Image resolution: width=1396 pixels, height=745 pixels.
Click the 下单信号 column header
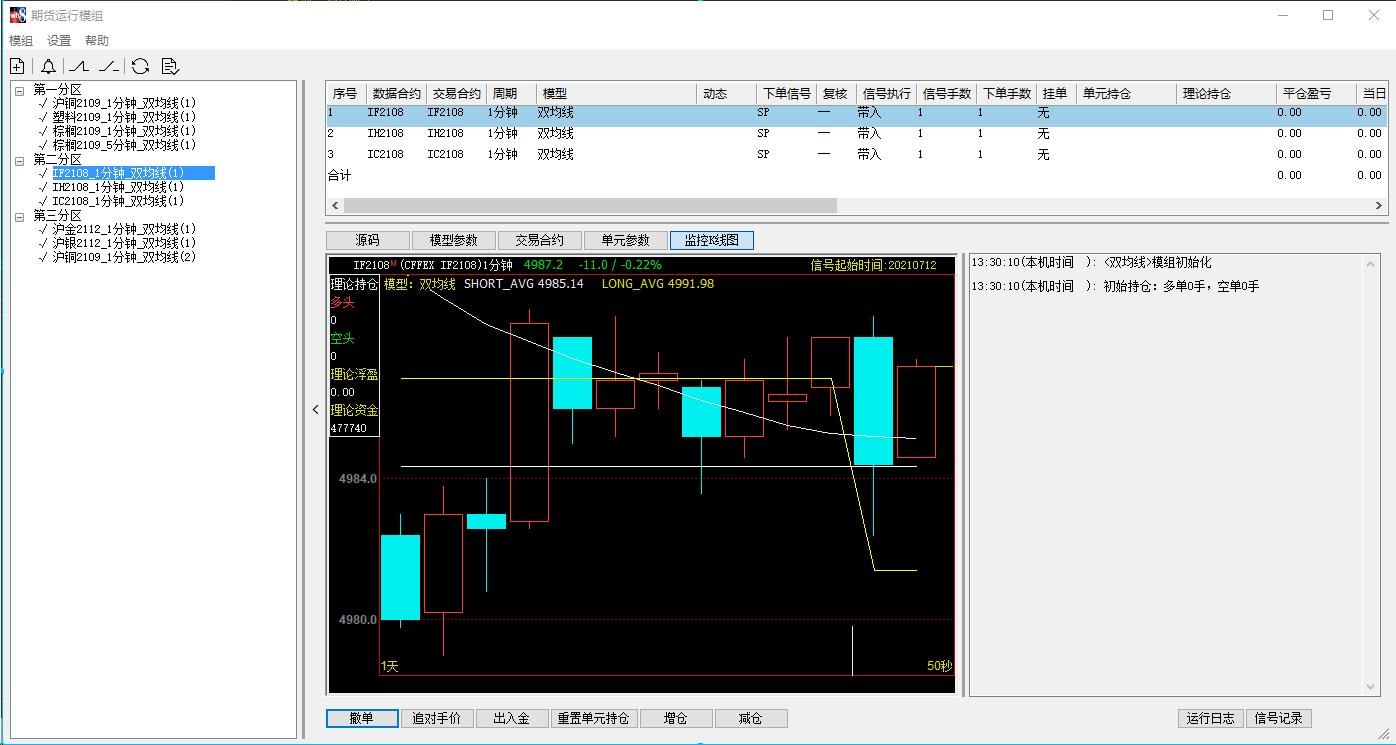786,93
